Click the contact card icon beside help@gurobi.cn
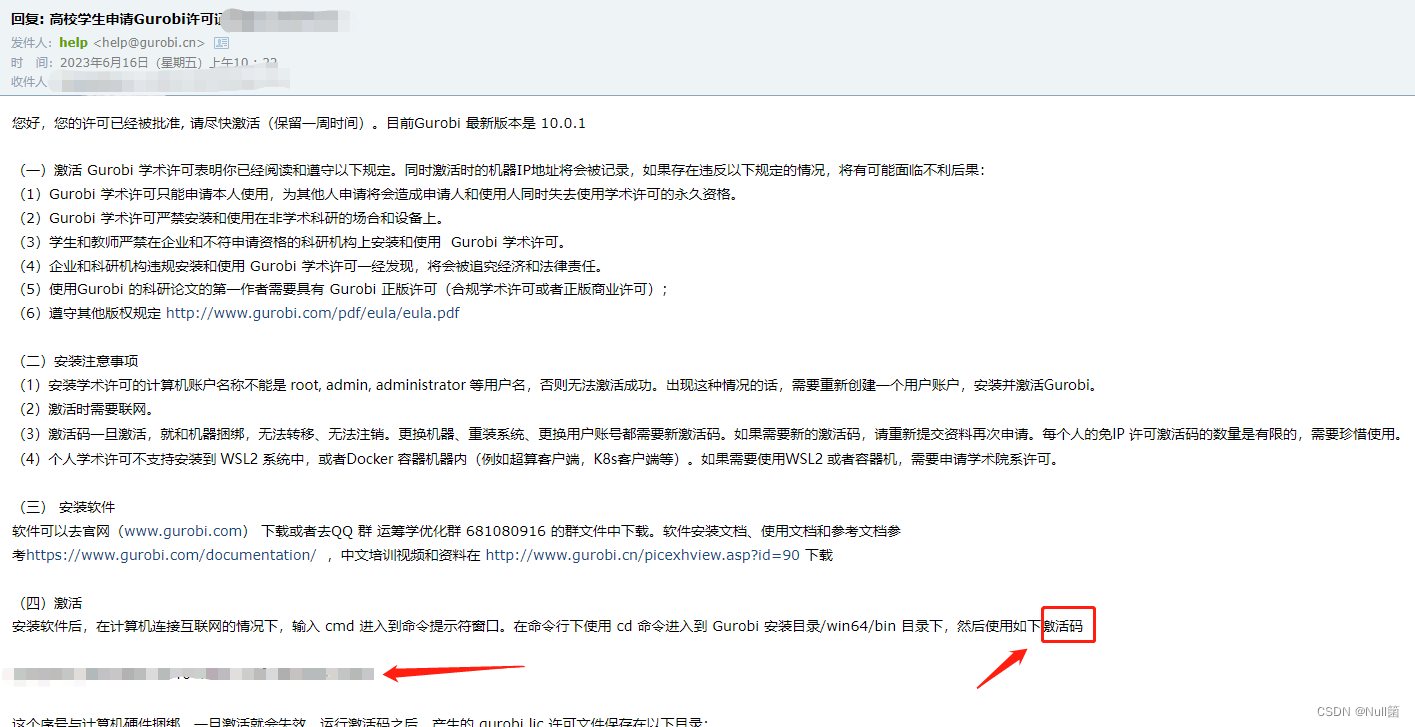 coord(222,43)
